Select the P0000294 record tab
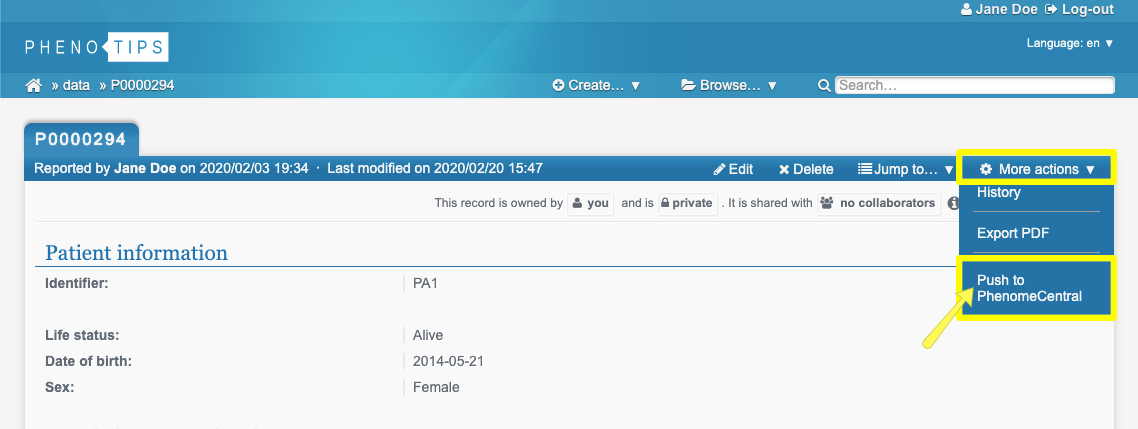The image size is (1138, 429). coord(81,139)
